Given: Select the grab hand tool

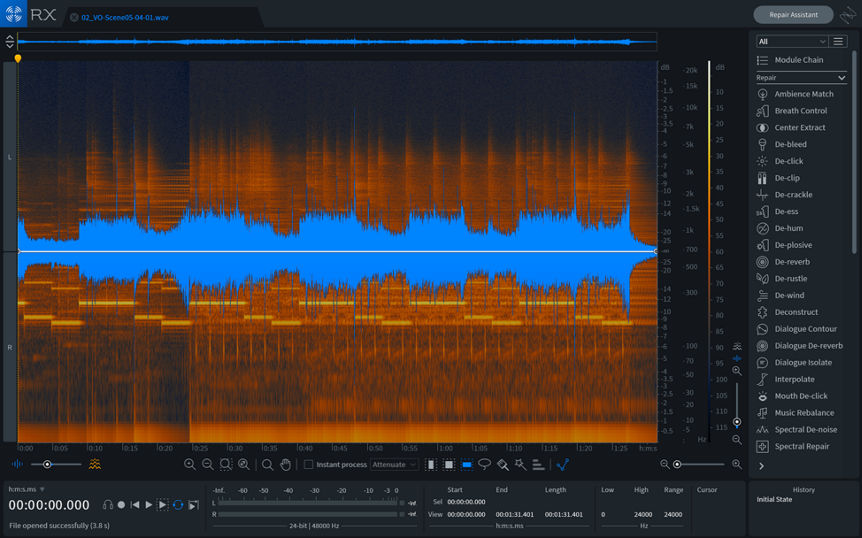Looking at the screenshot, I should coord(285,464).
